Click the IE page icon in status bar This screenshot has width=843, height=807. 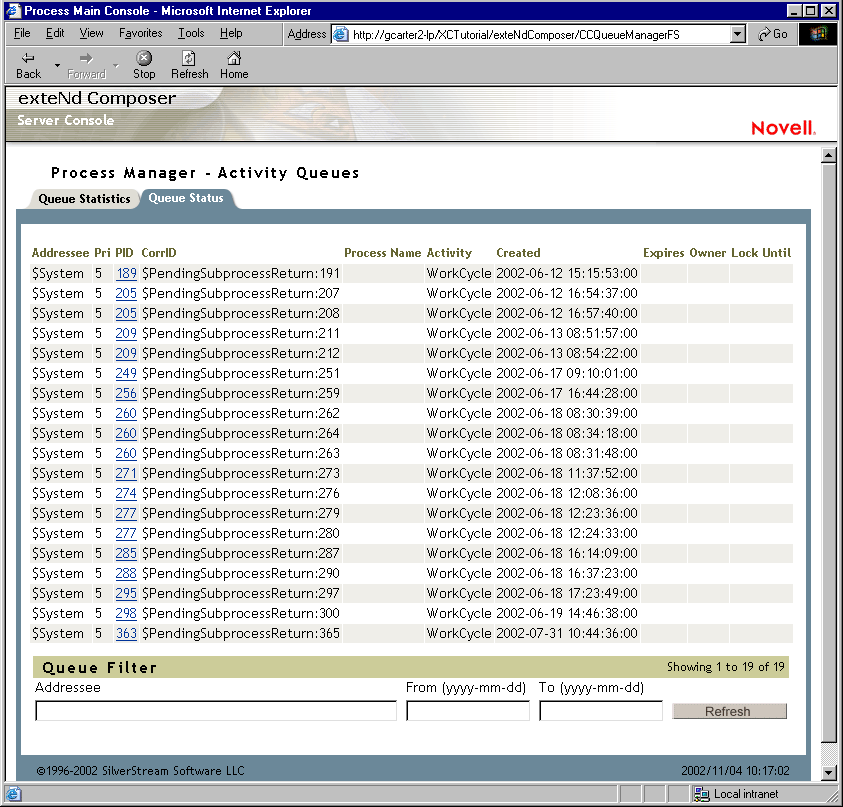[x=13, y=794]
